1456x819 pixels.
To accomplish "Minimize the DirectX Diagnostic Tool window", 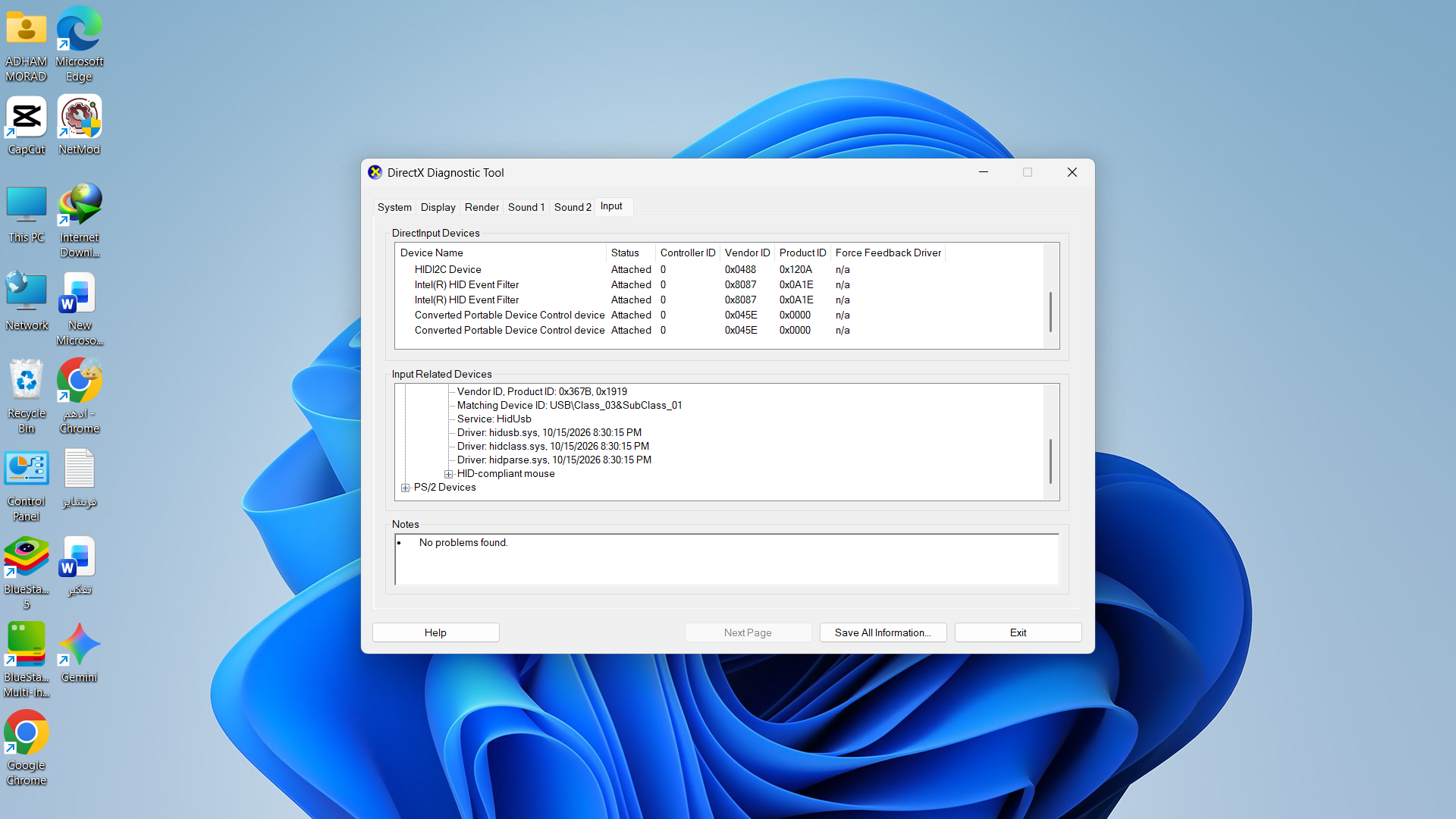I will [x=984, y=172].
